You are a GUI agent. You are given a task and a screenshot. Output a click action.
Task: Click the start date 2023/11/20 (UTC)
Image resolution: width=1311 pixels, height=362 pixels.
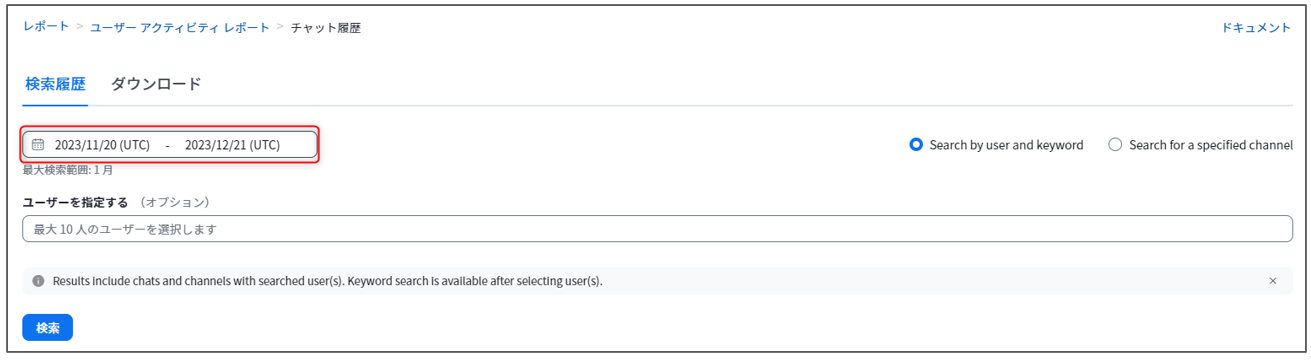click(x=102, y=145)
